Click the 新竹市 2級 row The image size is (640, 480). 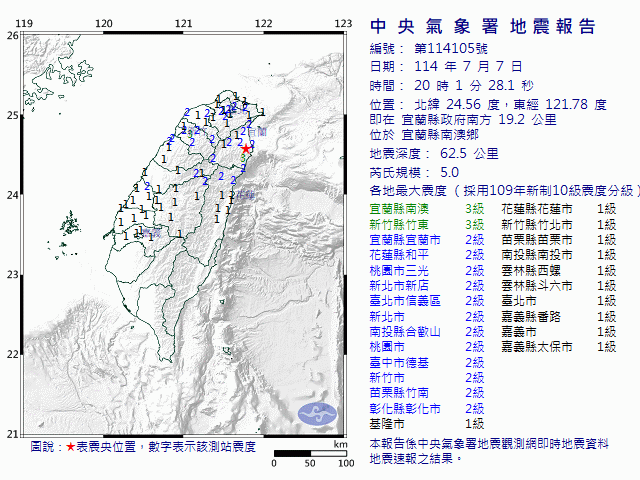click(x=427, y=378)
